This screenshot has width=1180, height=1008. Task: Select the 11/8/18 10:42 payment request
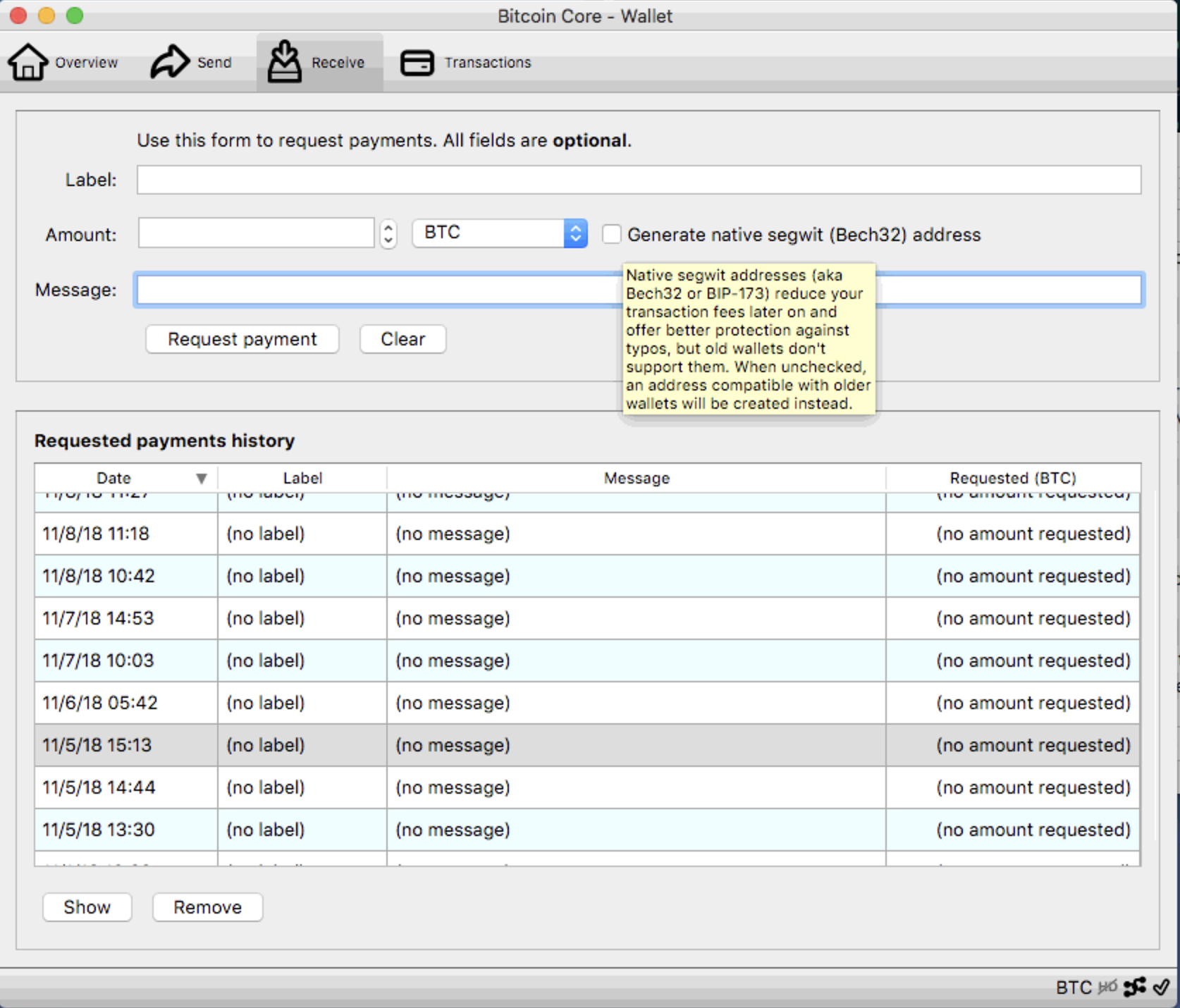587,576
